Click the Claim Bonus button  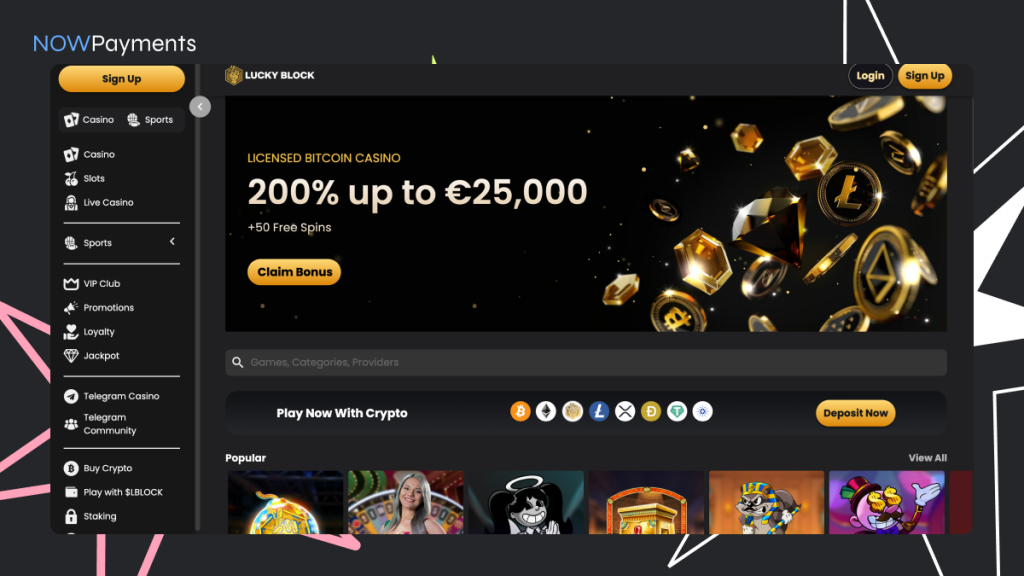(294, 272)
